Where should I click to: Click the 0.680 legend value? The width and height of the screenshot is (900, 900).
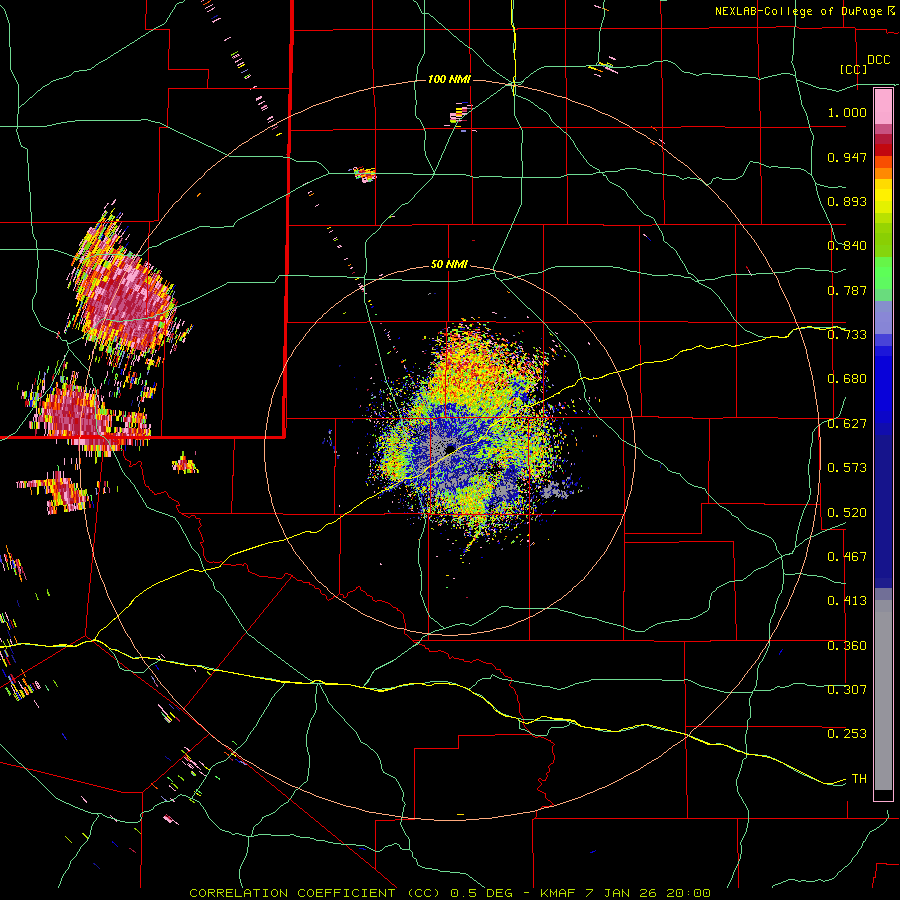pos(847,379)
